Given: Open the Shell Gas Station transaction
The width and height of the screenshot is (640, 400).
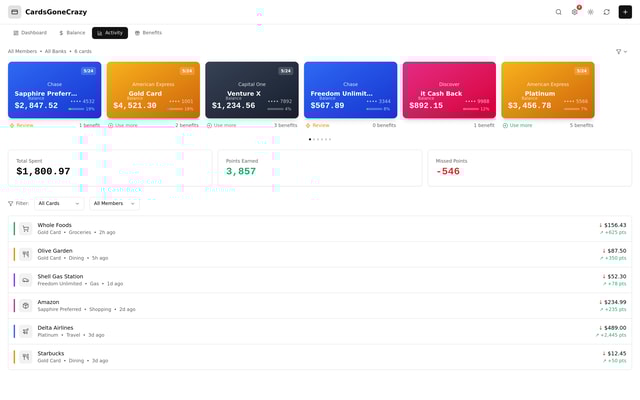Looking at the screenshot, I should [x=320, y=280].
